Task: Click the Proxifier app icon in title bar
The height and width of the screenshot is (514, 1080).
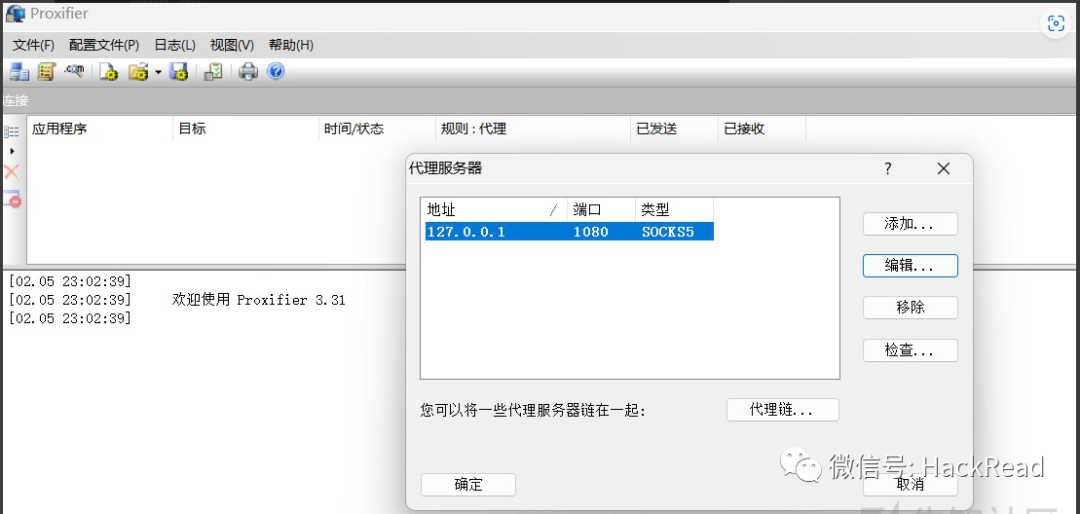Action: pos(15,14)
